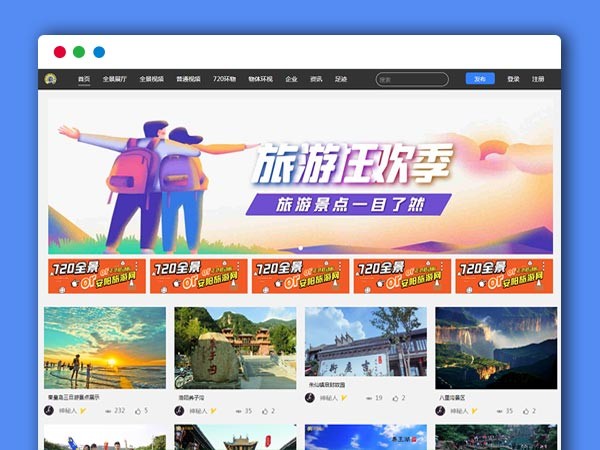Click the views eye icon showing 232
Screen dimensions: 600x450
[107, 411]
